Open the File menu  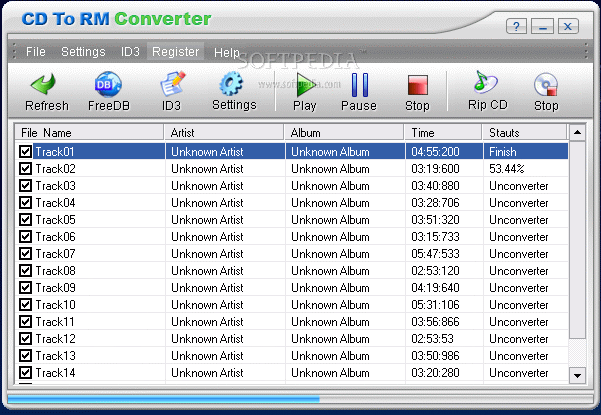(x=36, y=51)
